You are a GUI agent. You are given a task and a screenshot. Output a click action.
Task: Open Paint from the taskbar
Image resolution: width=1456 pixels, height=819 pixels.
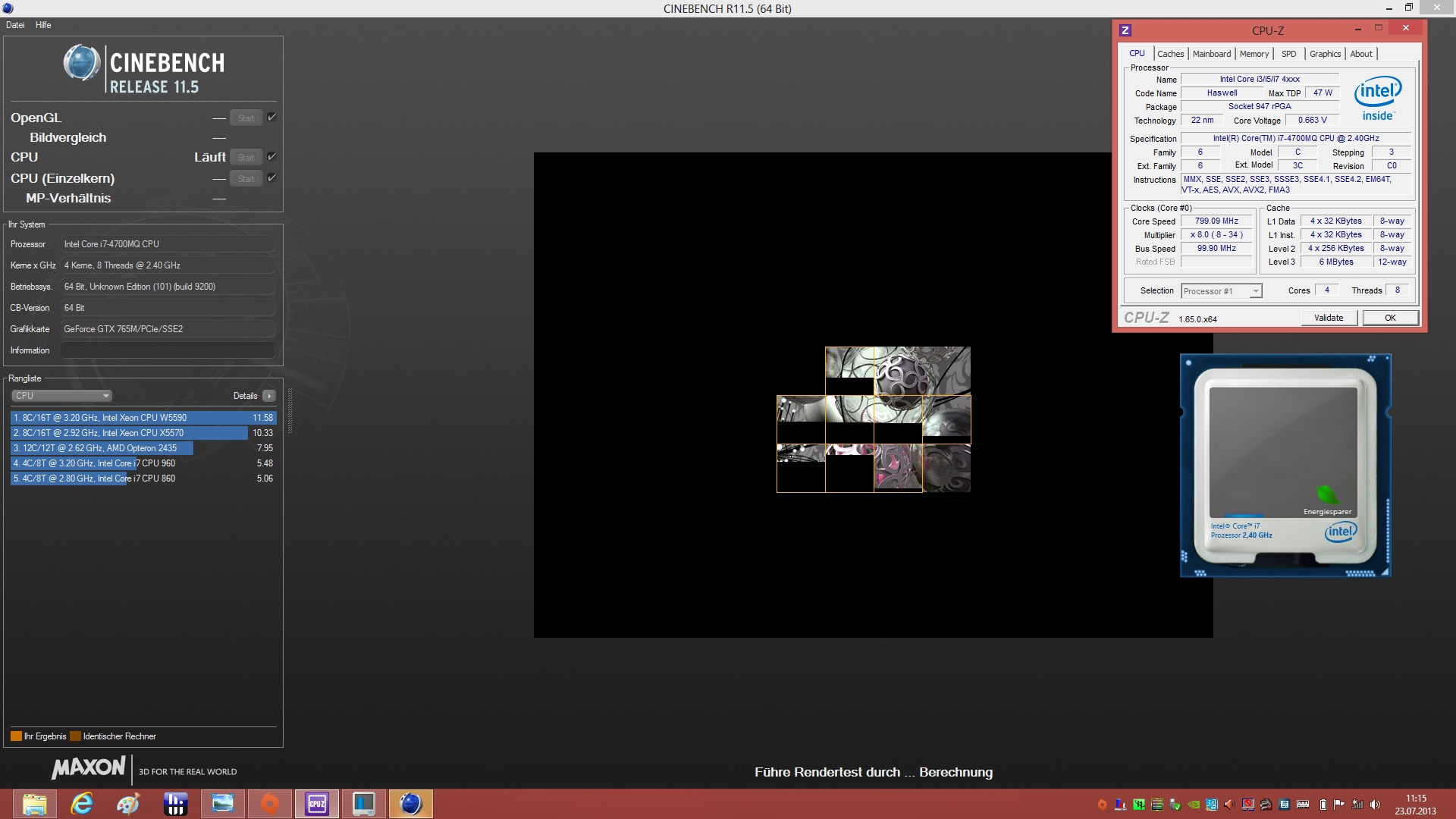click(128, 804)
